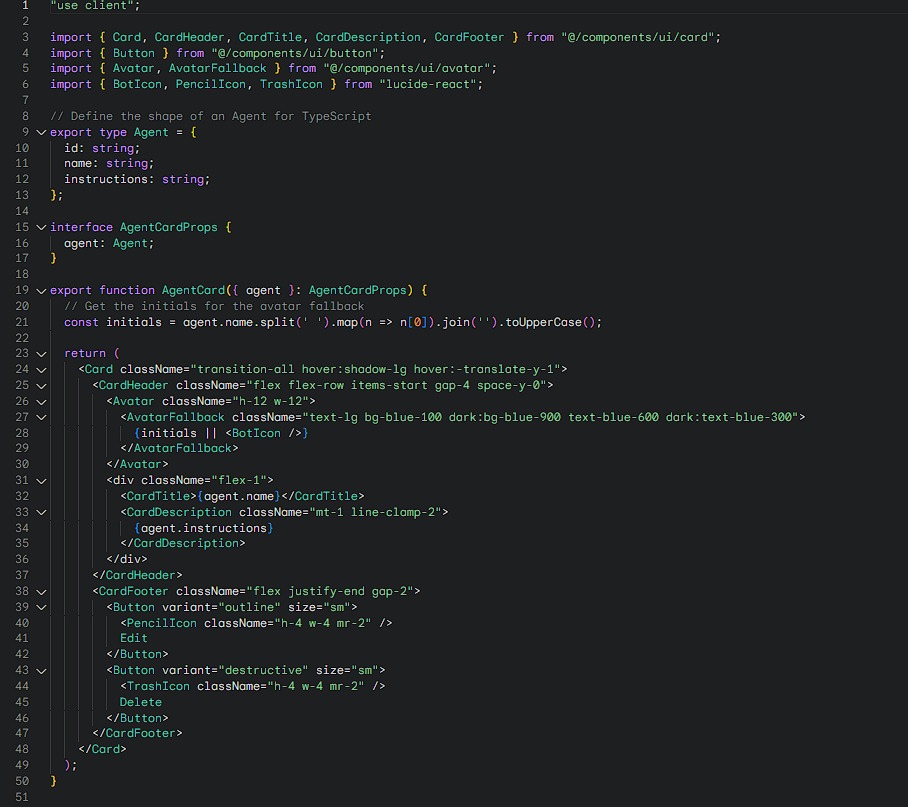Click the "Define the shape of an Agent" comment
The image size is (908, 807).
click(211, 116)
